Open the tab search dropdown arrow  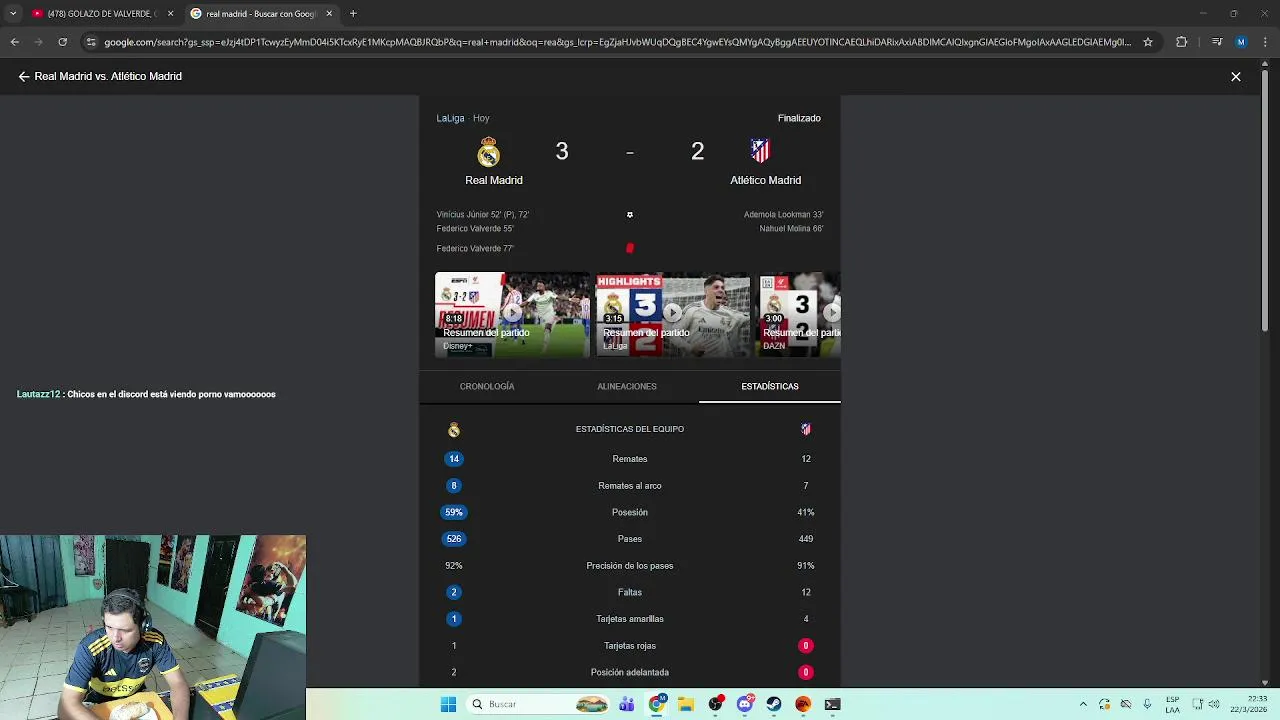click(13, 14)
